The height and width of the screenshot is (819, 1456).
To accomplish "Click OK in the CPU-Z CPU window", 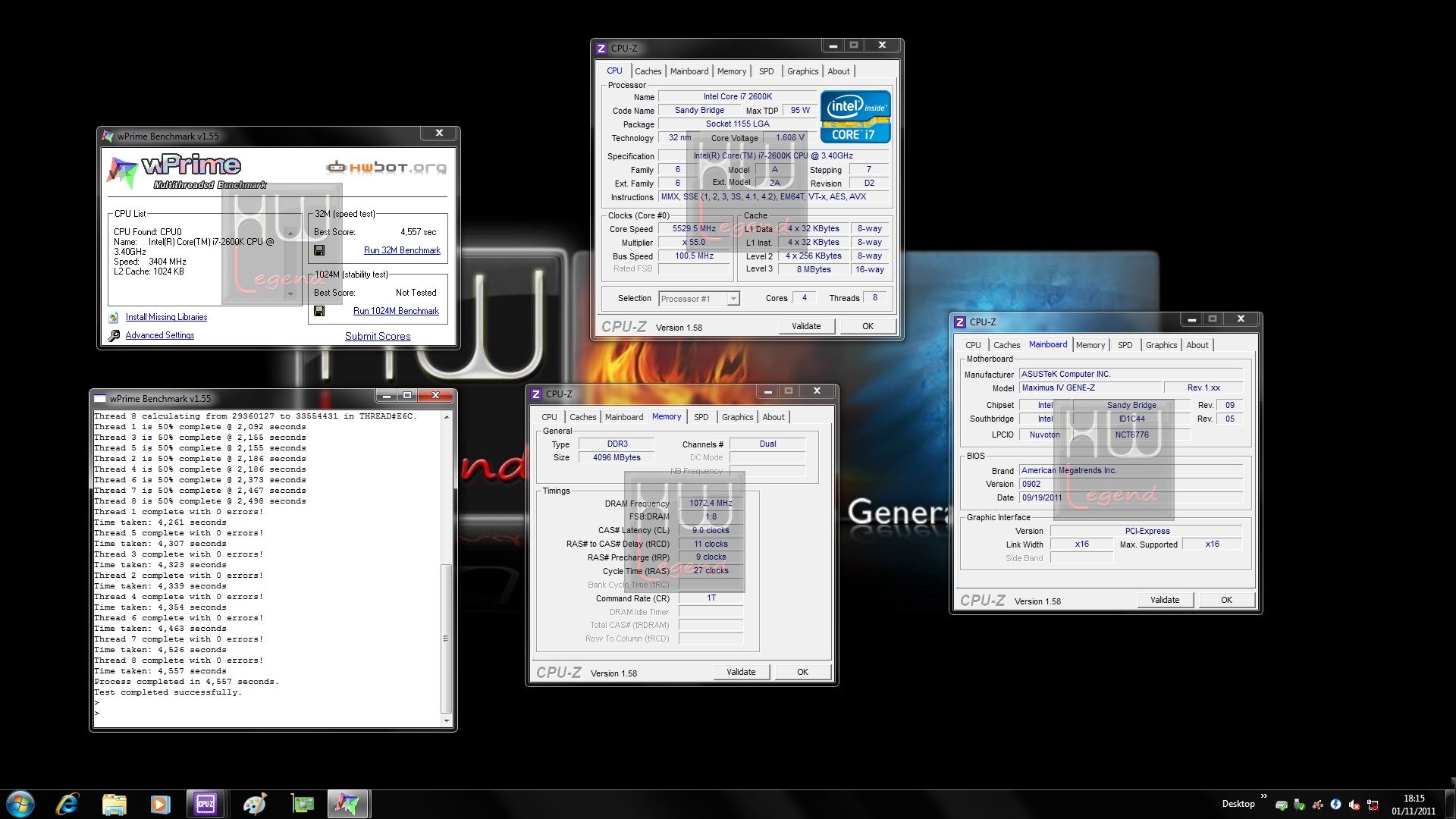I will click(868, 326).
